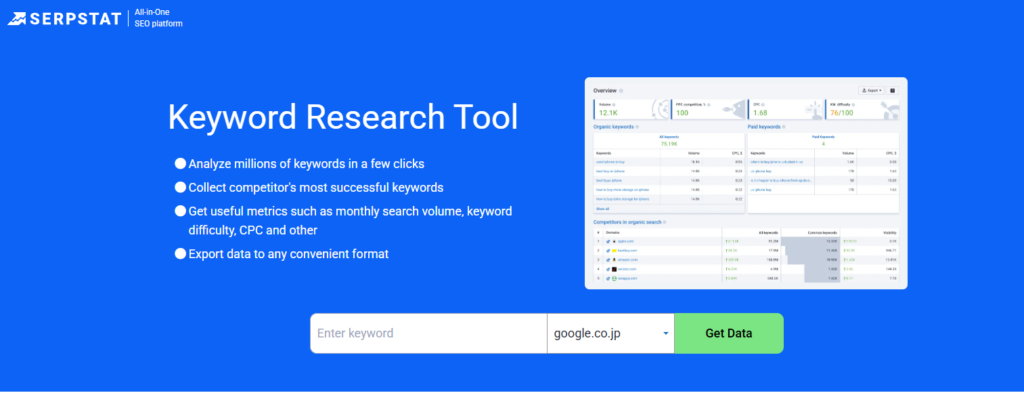Click the 1.68 CPC value in preview

[x=760, y=113]
